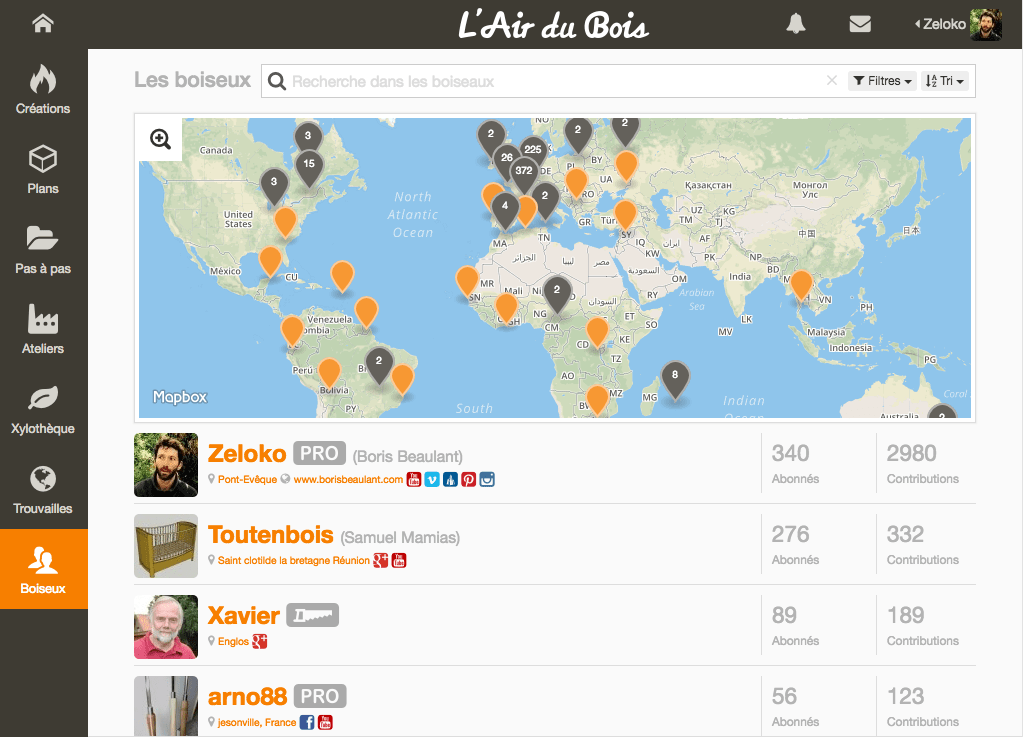Click the Mapbox attribution logo
1023x737 pixels.
(x=179, y=397)
